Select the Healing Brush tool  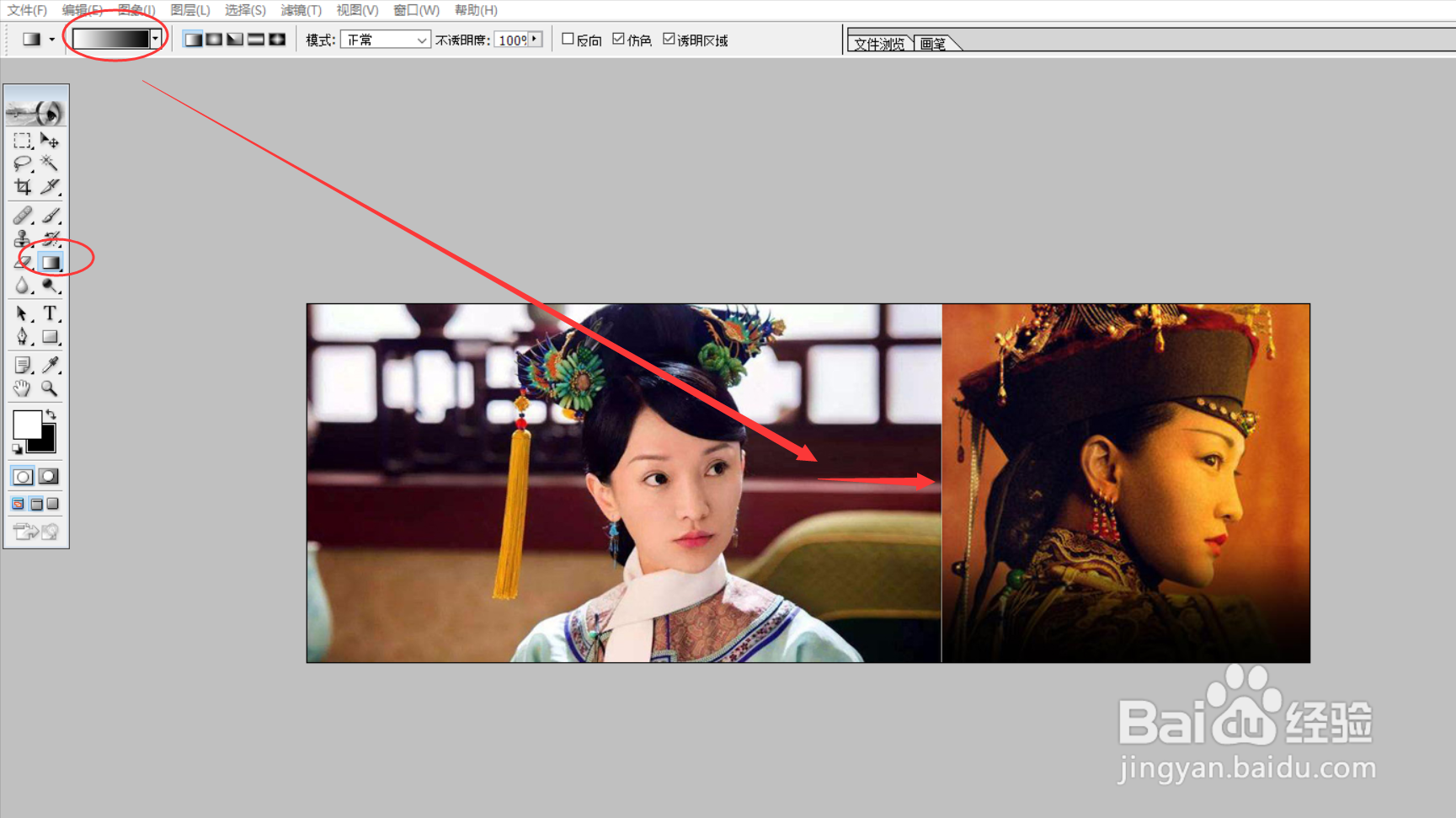(23, 216)
